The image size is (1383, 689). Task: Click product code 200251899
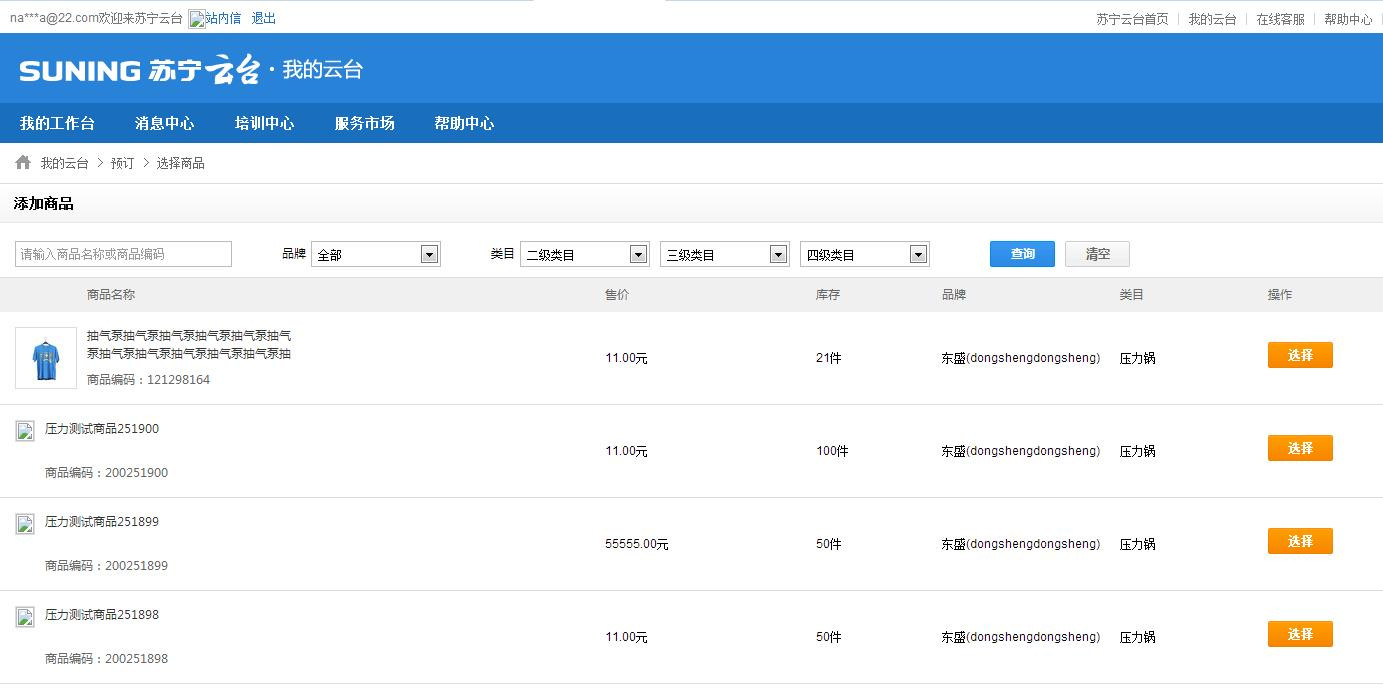pos(136,566)
